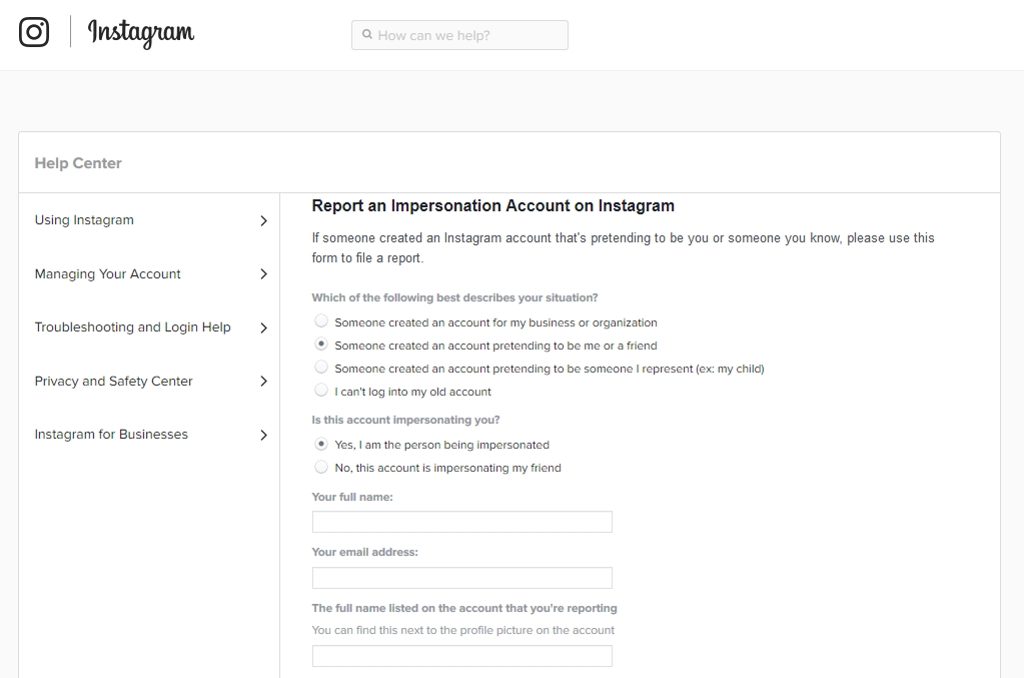Click the search magnifier icon

point(367,35)
